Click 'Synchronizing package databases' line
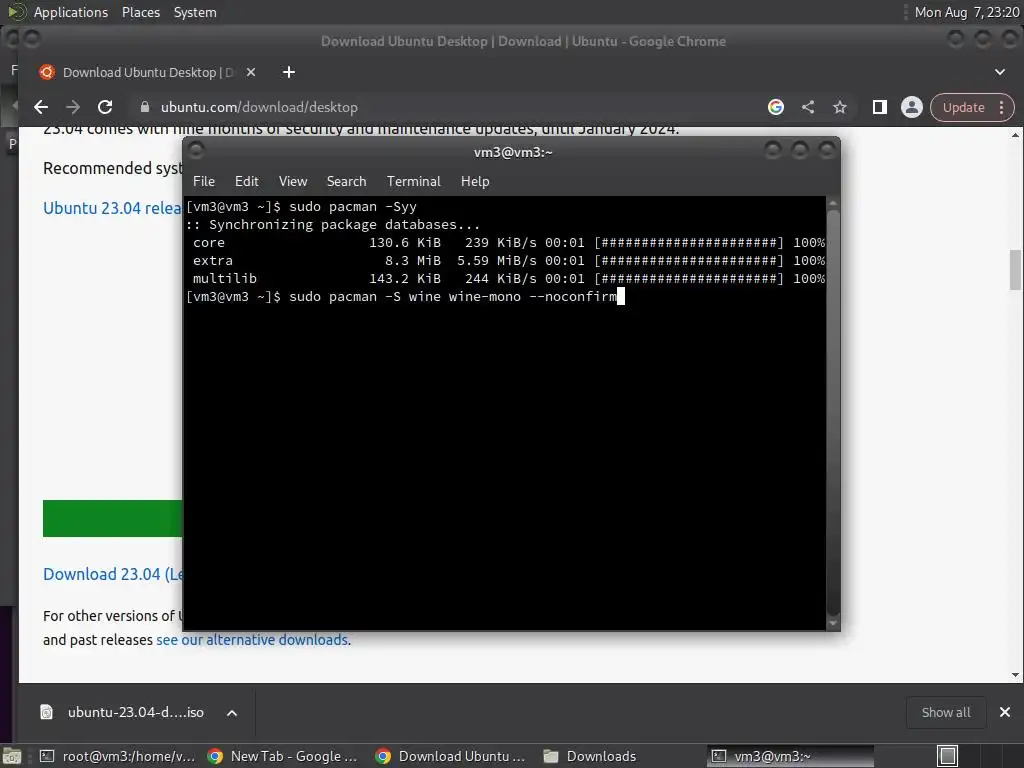This screenshot has height=768, width=1024. click(x=333, y=225)
